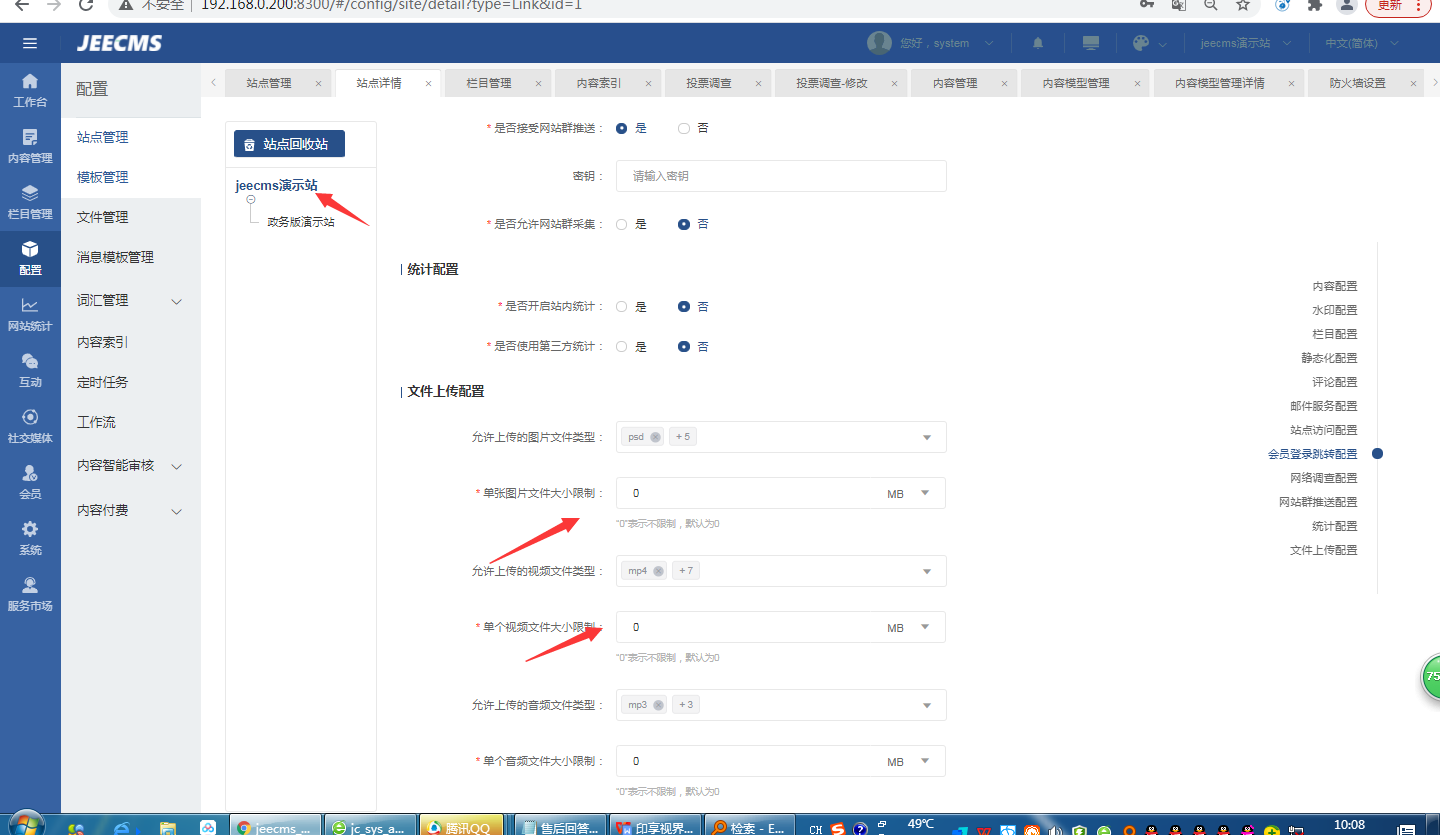1440x835 pixels.
Task: Set 是否允许网站群采集 to 否
Action: click(x=684, y=224)
